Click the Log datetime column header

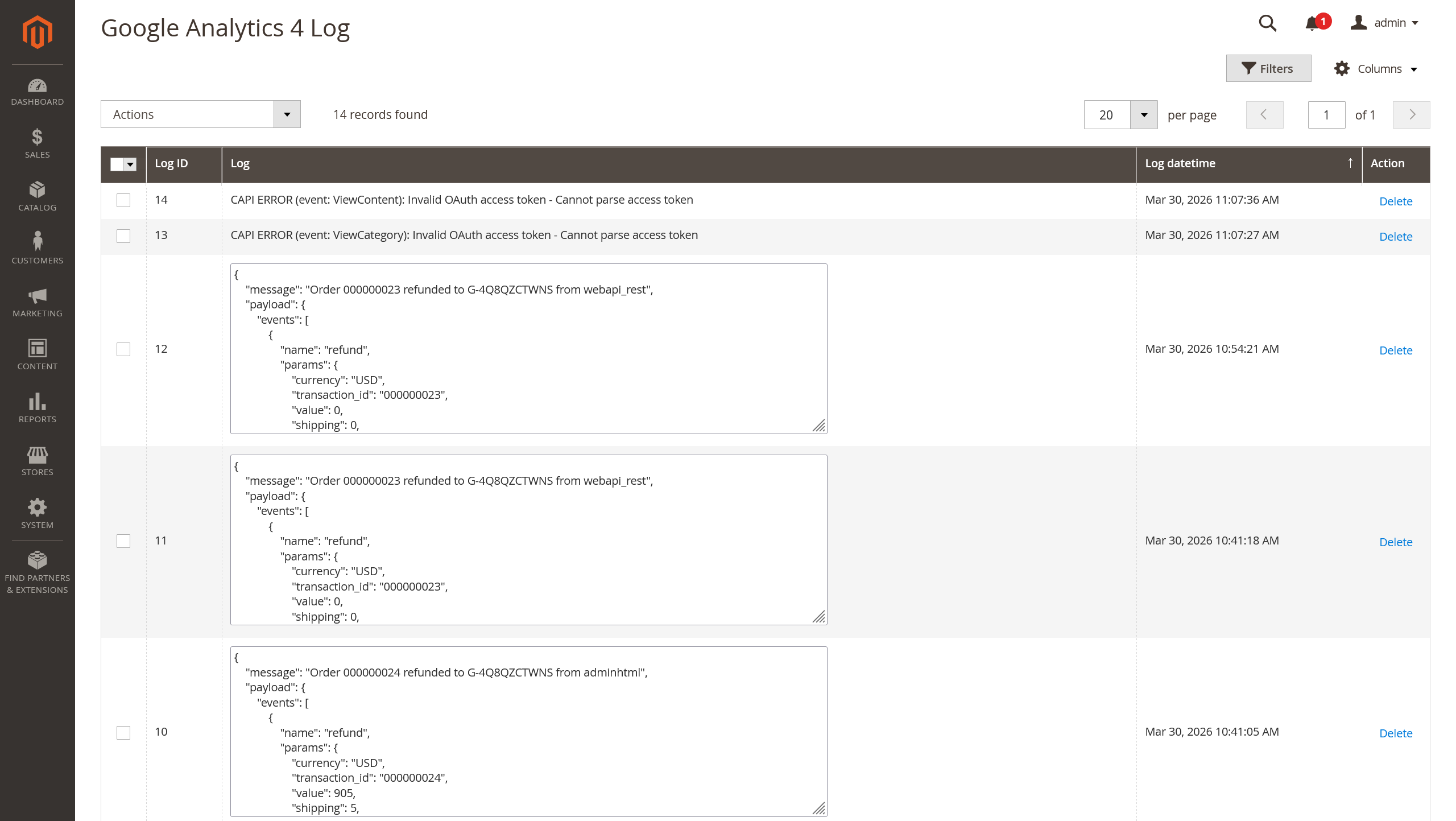pos(1249,164)
